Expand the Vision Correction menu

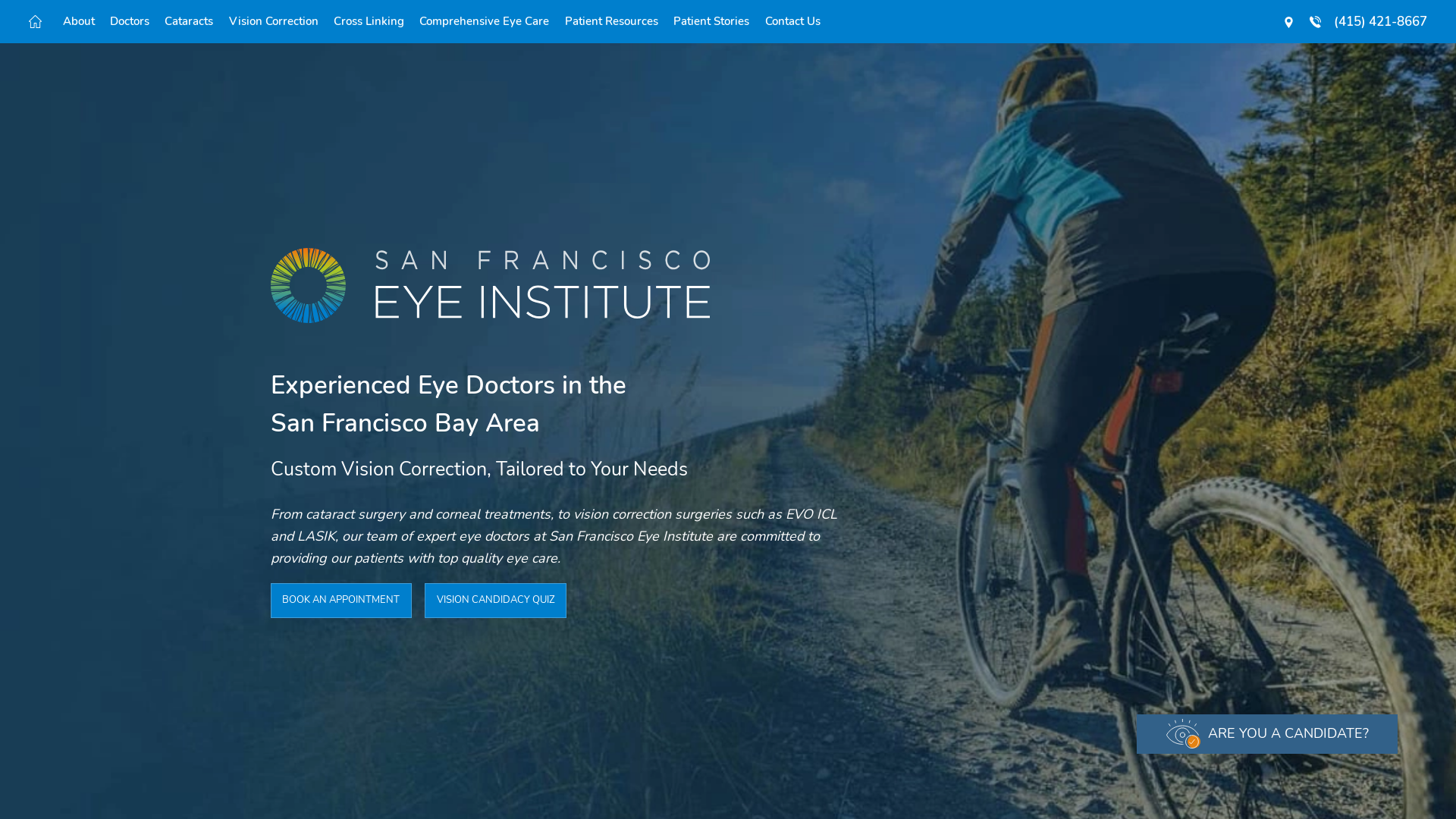click(274, 21)
